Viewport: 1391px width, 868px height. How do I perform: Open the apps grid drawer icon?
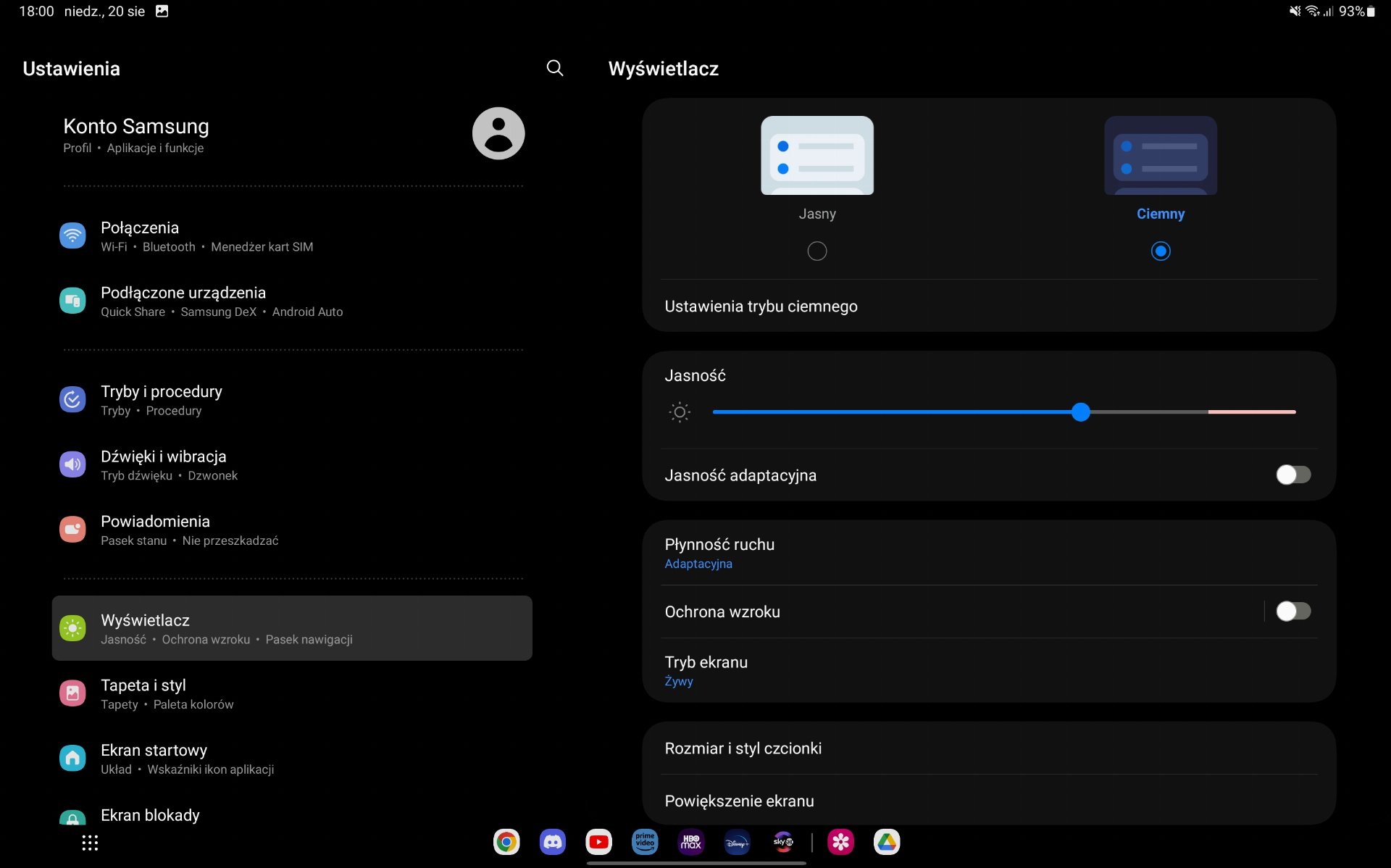coord(90,843)
